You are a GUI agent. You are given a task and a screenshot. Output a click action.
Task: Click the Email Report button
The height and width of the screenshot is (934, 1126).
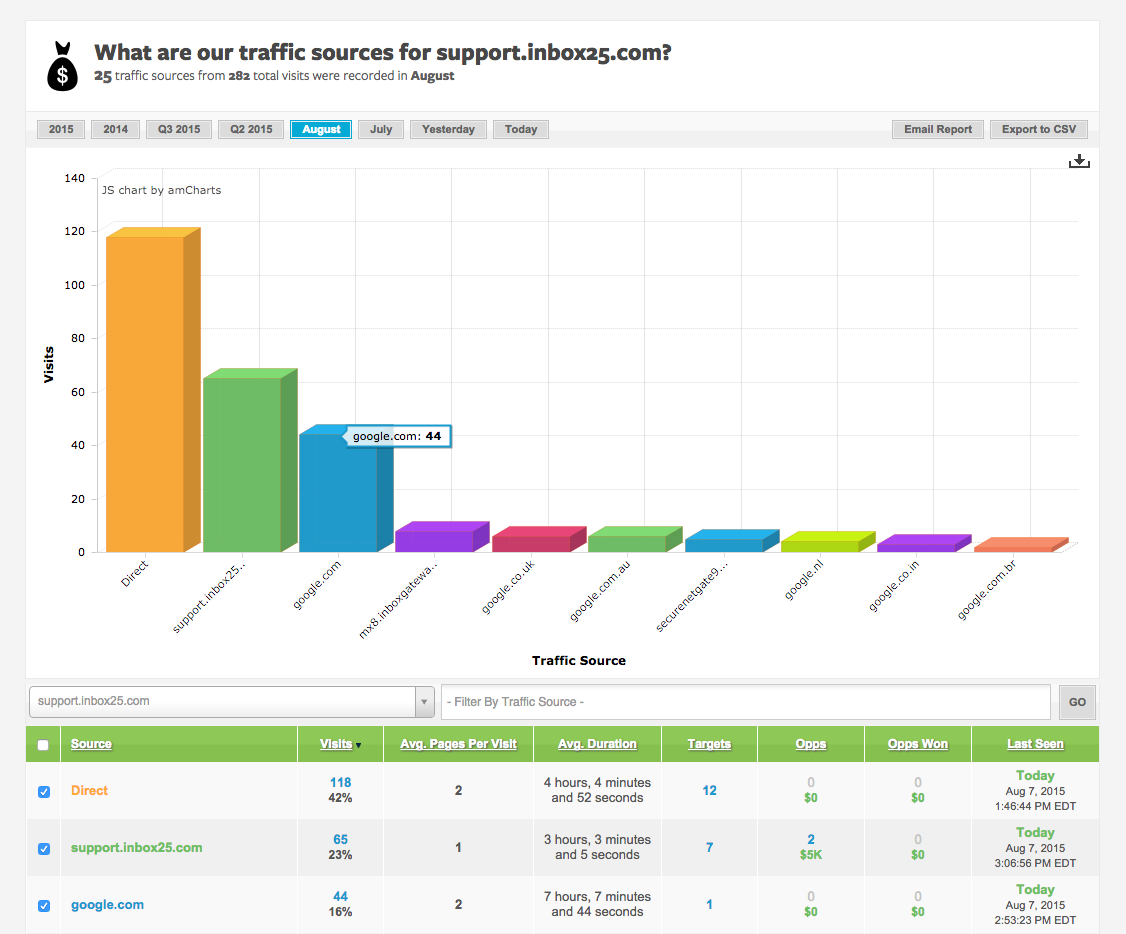pyautogui.click(x=938, y=129)
